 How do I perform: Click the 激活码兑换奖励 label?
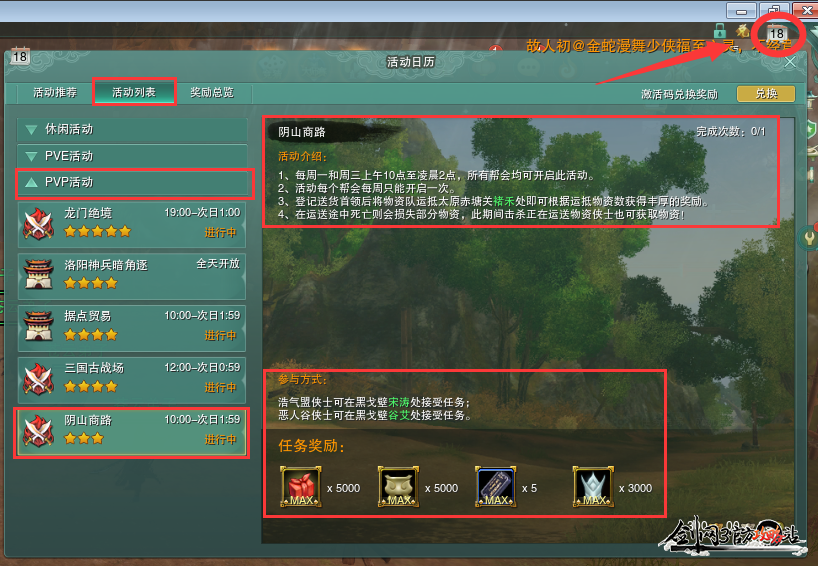pos(679,94)
